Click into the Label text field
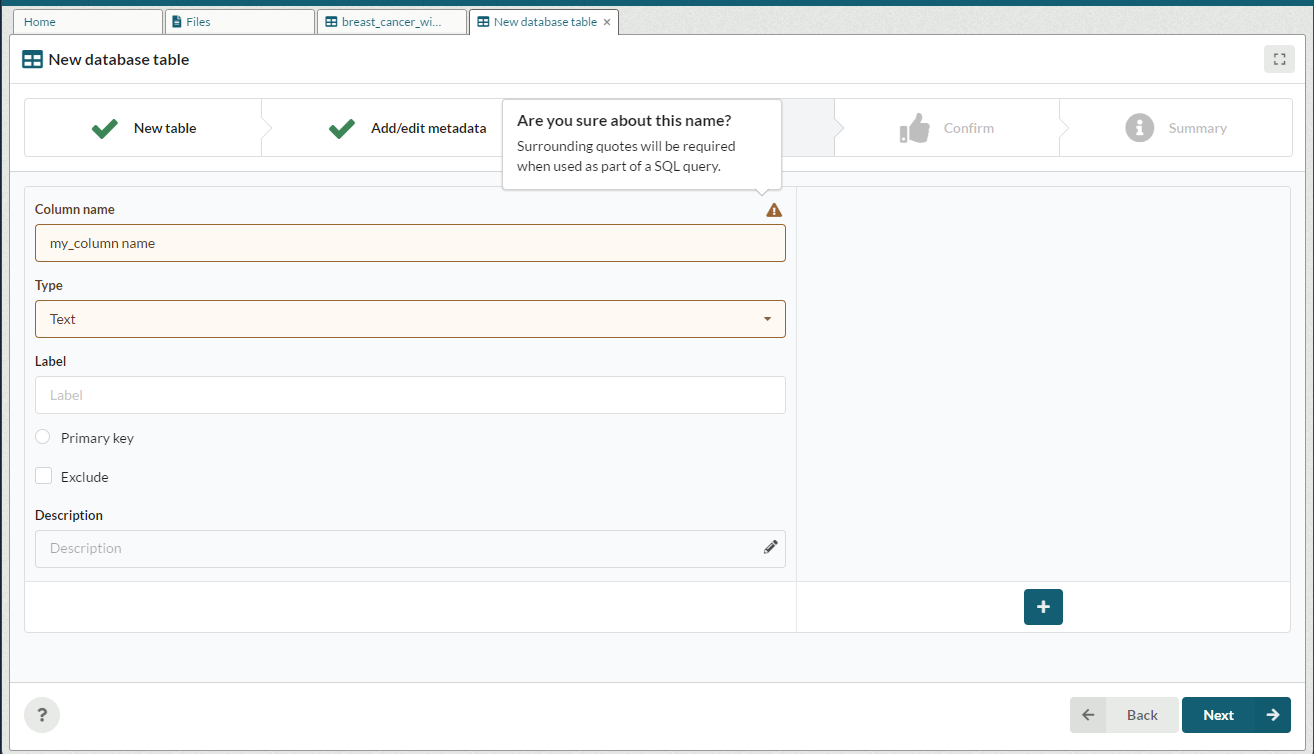The height and width of the screenshot is (754, 1314). 410,395
